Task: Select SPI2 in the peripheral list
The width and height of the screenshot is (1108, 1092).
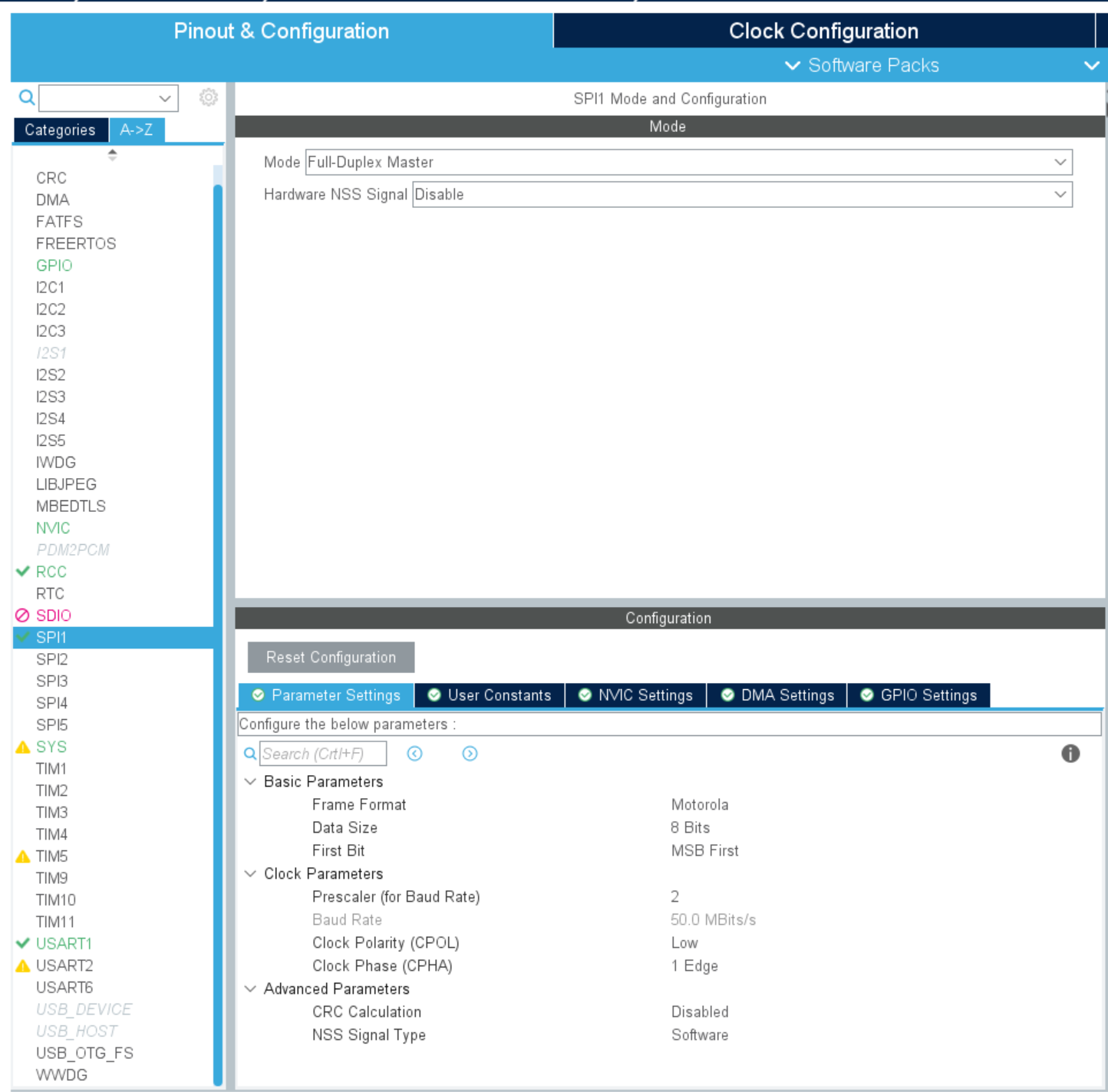Action: point(52,659)
